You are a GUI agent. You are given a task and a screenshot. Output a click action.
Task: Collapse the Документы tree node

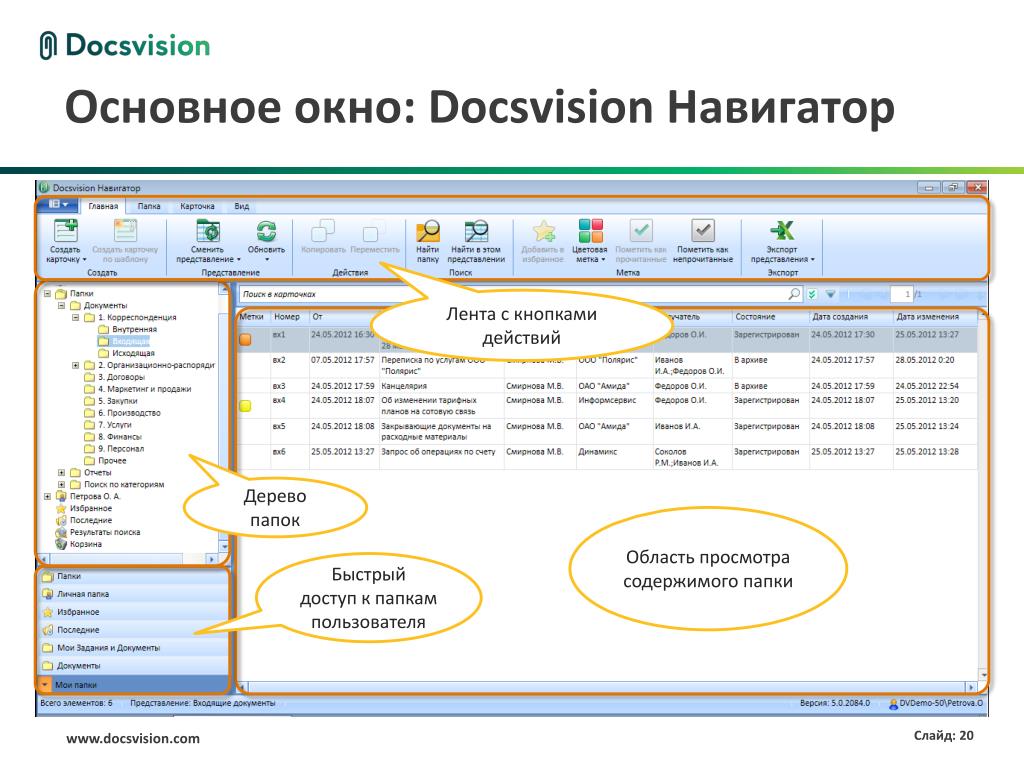pyautogui.click(x=61, y=305)
